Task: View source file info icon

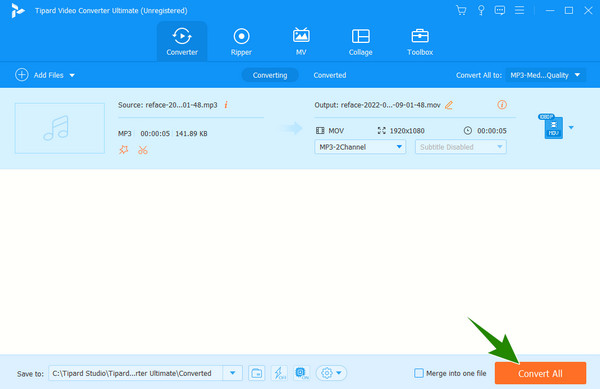Action: 226,104
